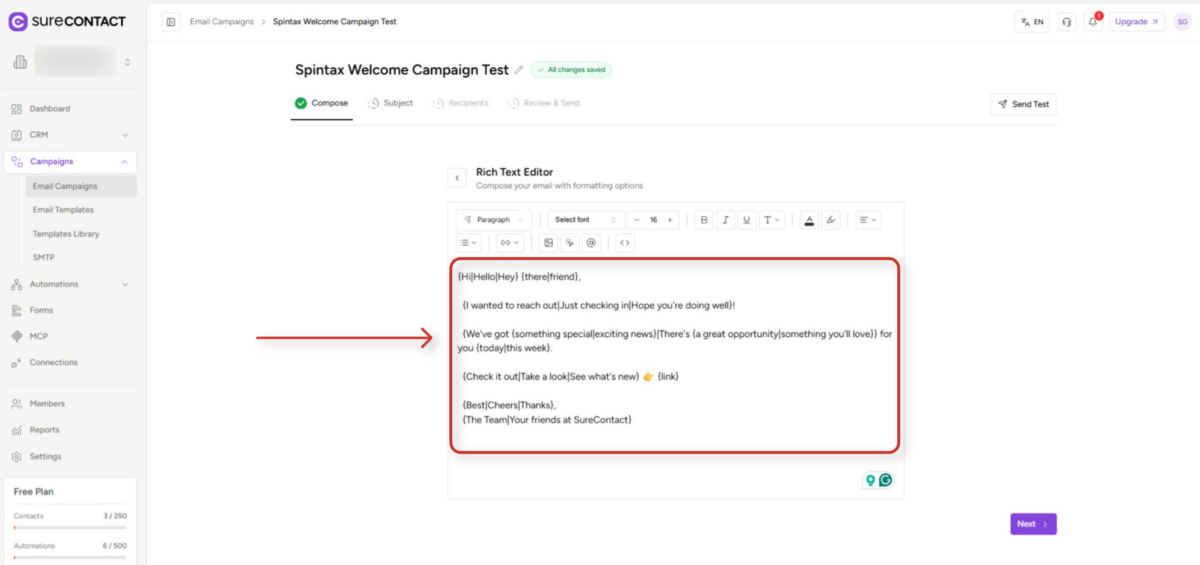Screen dimensions: 1200x565
Task: Click inside the email body text area
Action: pyautogui.click(x=675, y=356)
